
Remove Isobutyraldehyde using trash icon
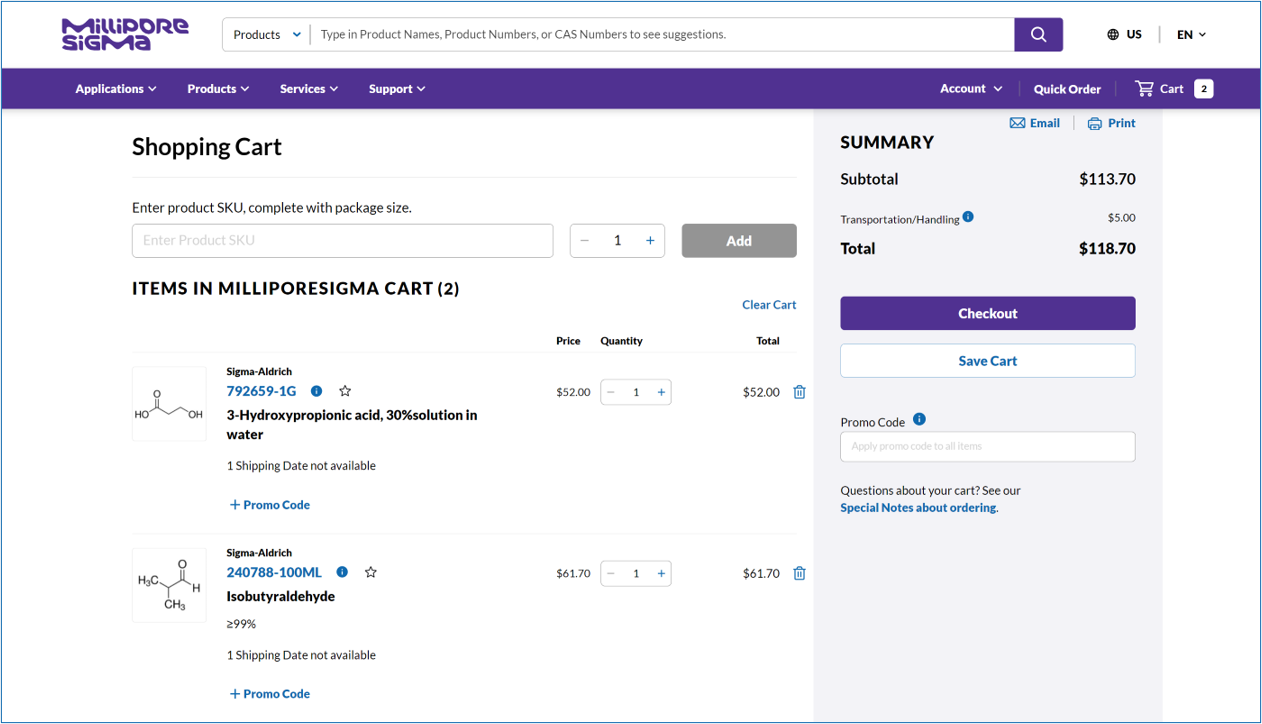point(799,573)
